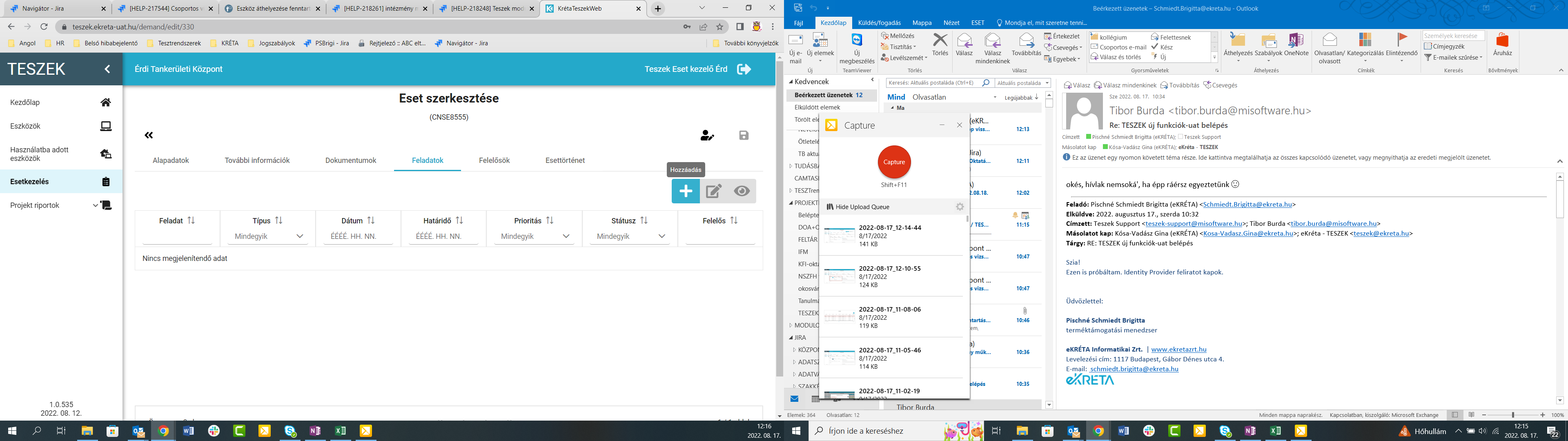Click the Dátum filter date field

click(x=358, y=236)
